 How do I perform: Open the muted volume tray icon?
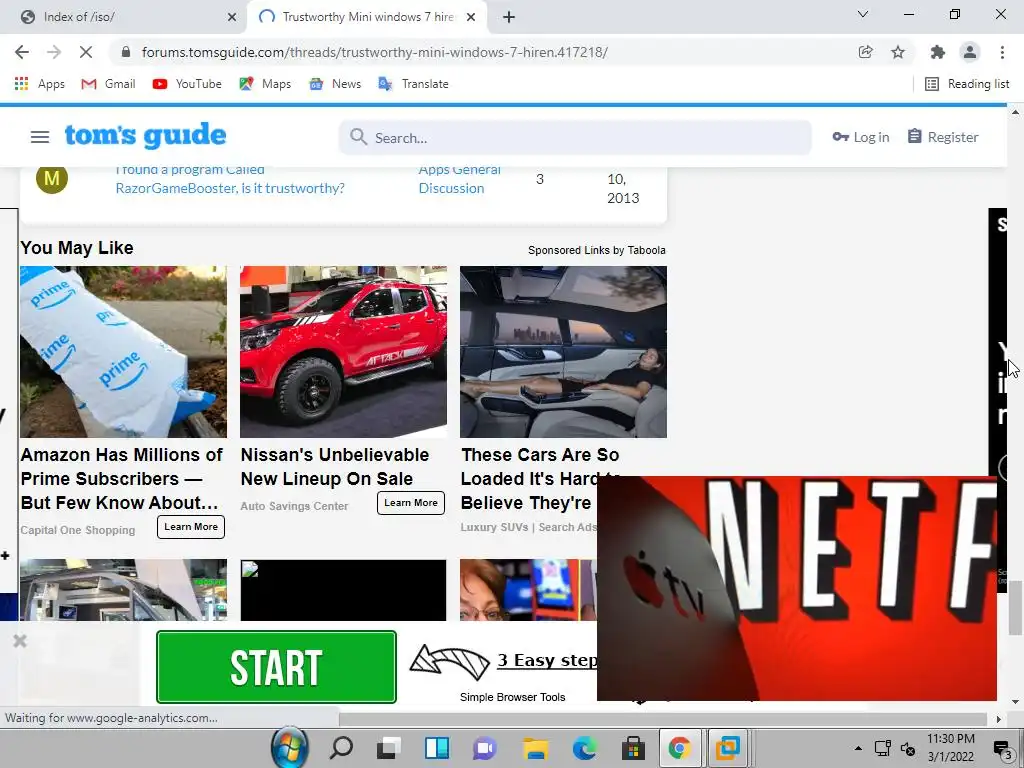point(908,748)
